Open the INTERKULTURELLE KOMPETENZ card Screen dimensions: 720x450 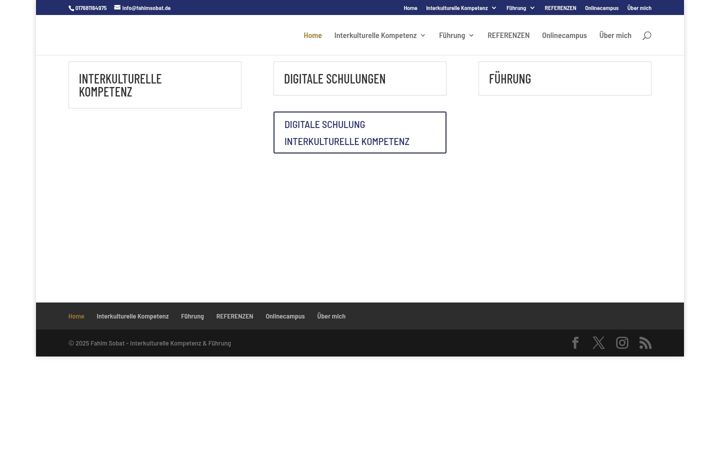tap(155, 85)
